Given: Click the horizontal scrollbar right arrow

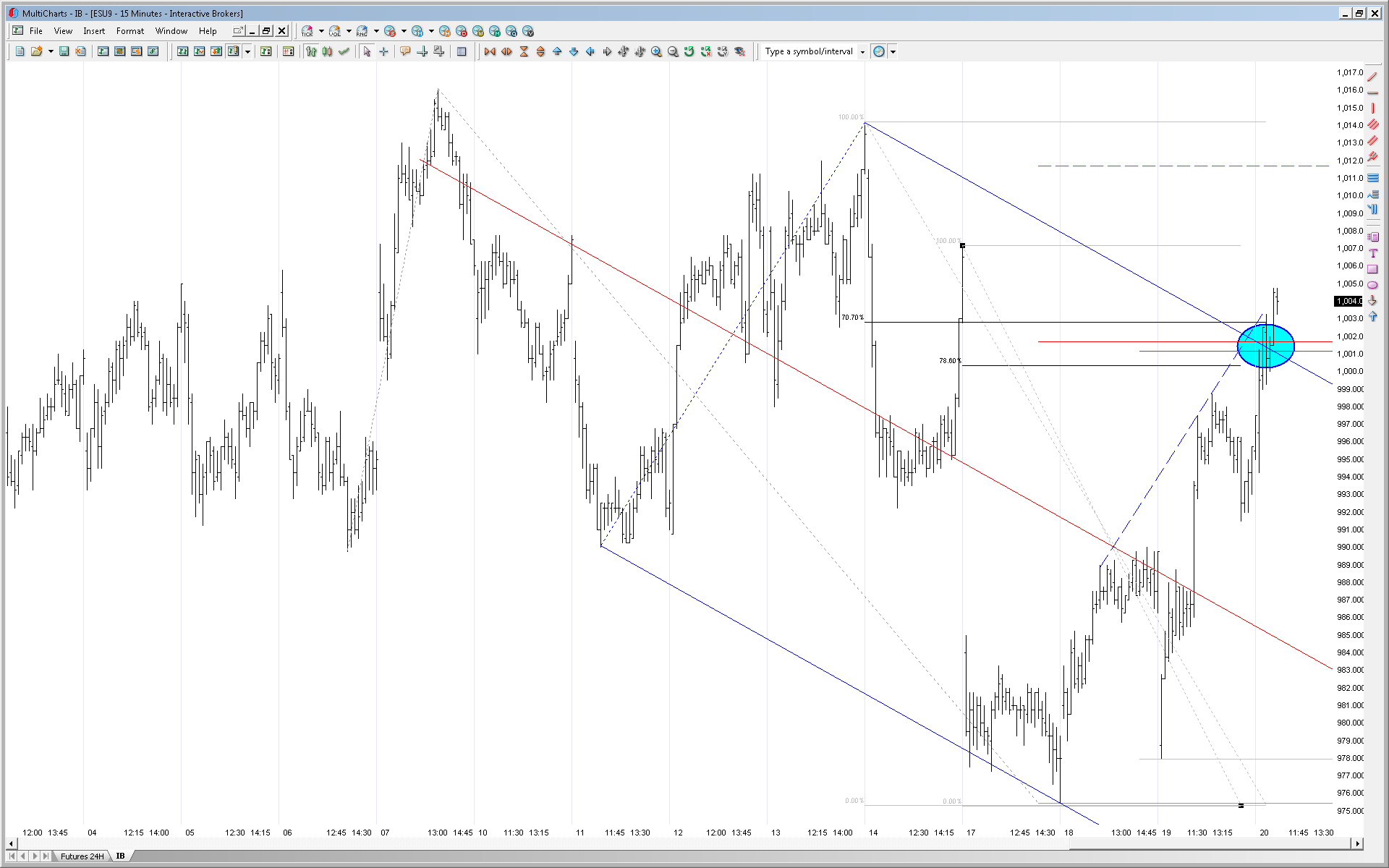Looking at the screenshot, I should click(x=1358, y=843).
